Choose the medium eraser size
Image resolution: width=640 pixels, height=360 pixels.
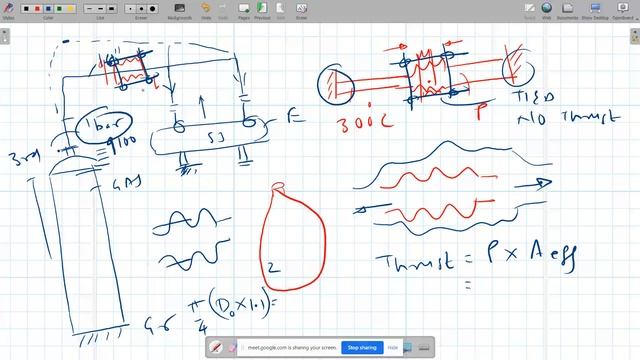[x=141, y=9]
